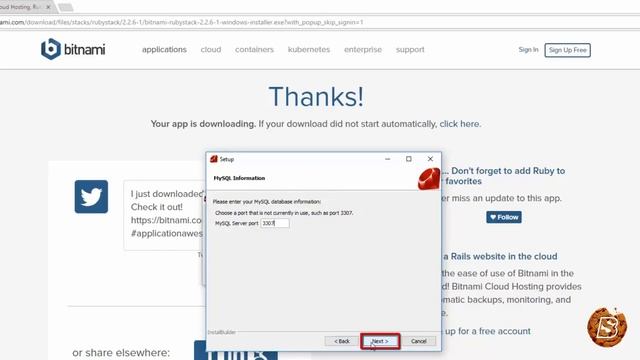This screenshot has width=640, height=360.
Task: Click the Ruby setup icon in the title bar
Action: pos(214,159)
